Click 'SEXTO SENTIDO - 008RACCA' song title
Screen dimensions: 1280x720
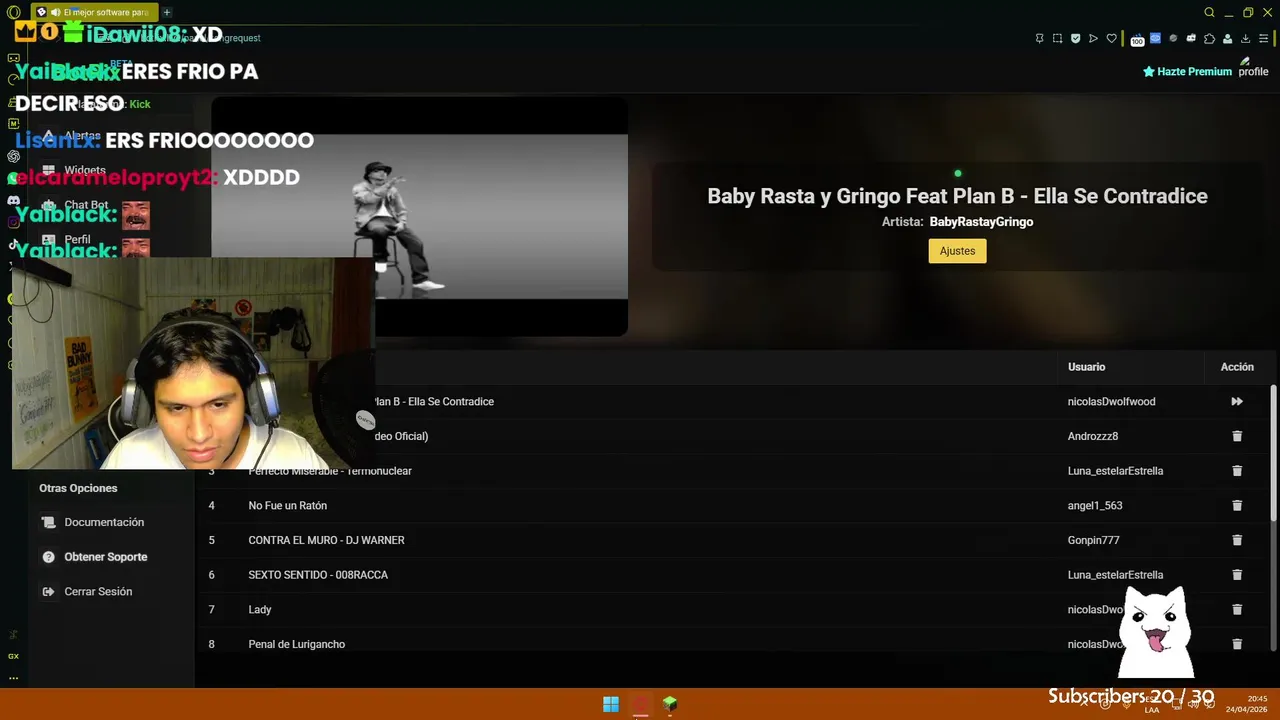coord(318,575)
